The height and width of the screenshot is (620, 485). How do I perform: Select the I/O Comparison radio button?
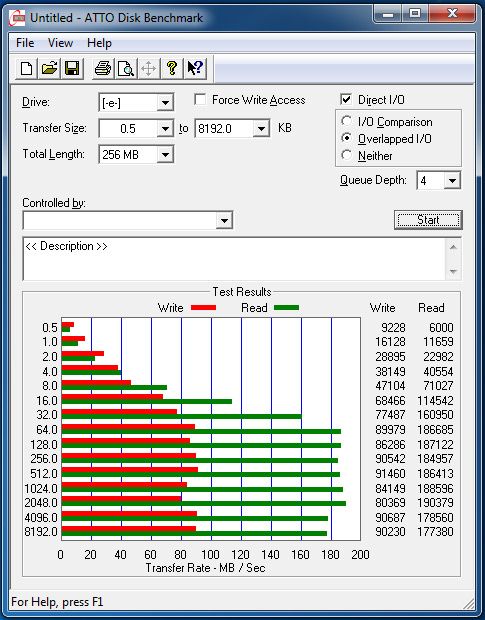click(346, 121)
